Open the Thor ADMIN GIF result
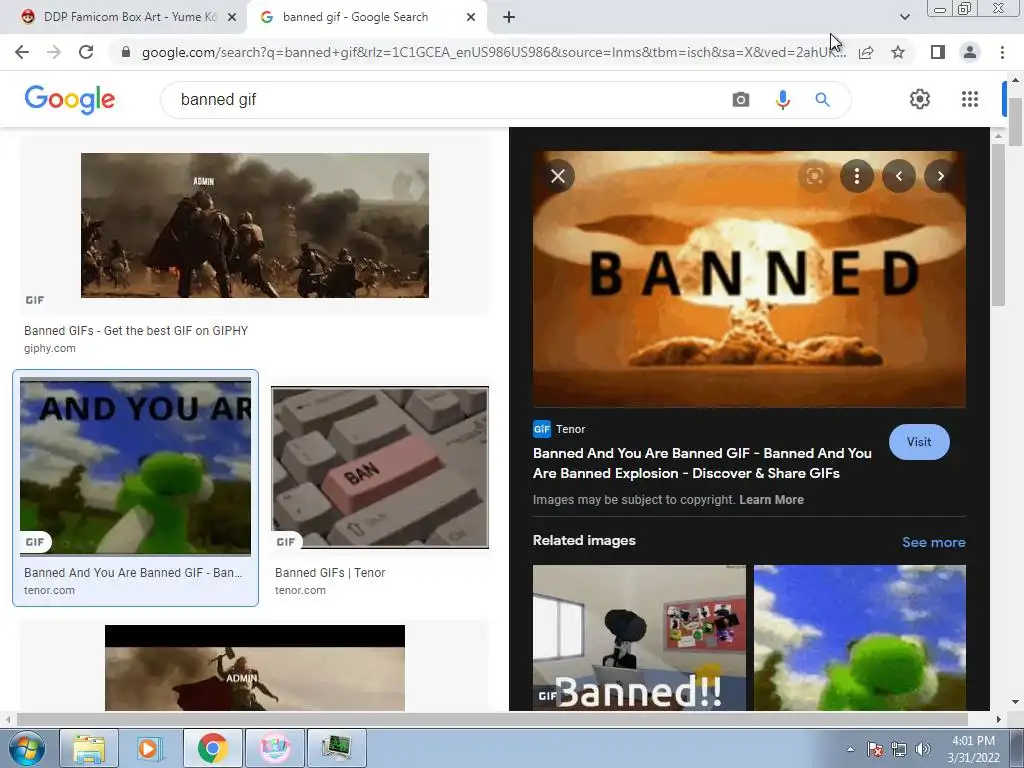The height and width of the screenshot is (768, 1024). 255,667
